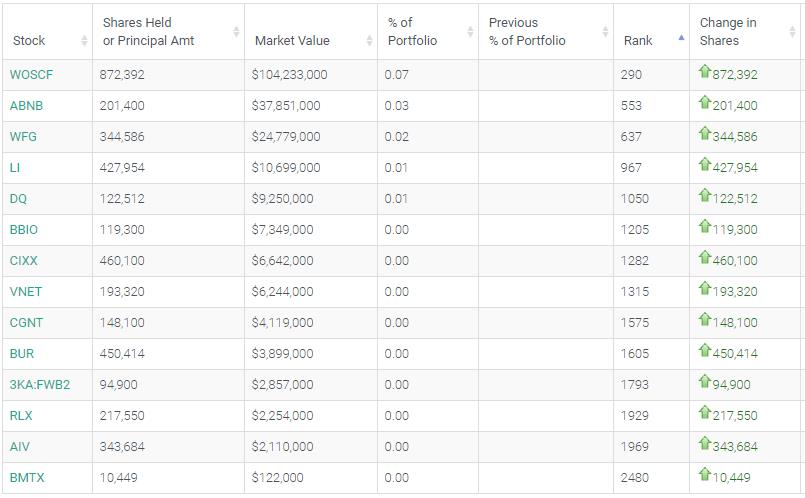This screenshot has height=498, width=805.
Task: Click the Market Value column header
Action: (x=292, y=41)
